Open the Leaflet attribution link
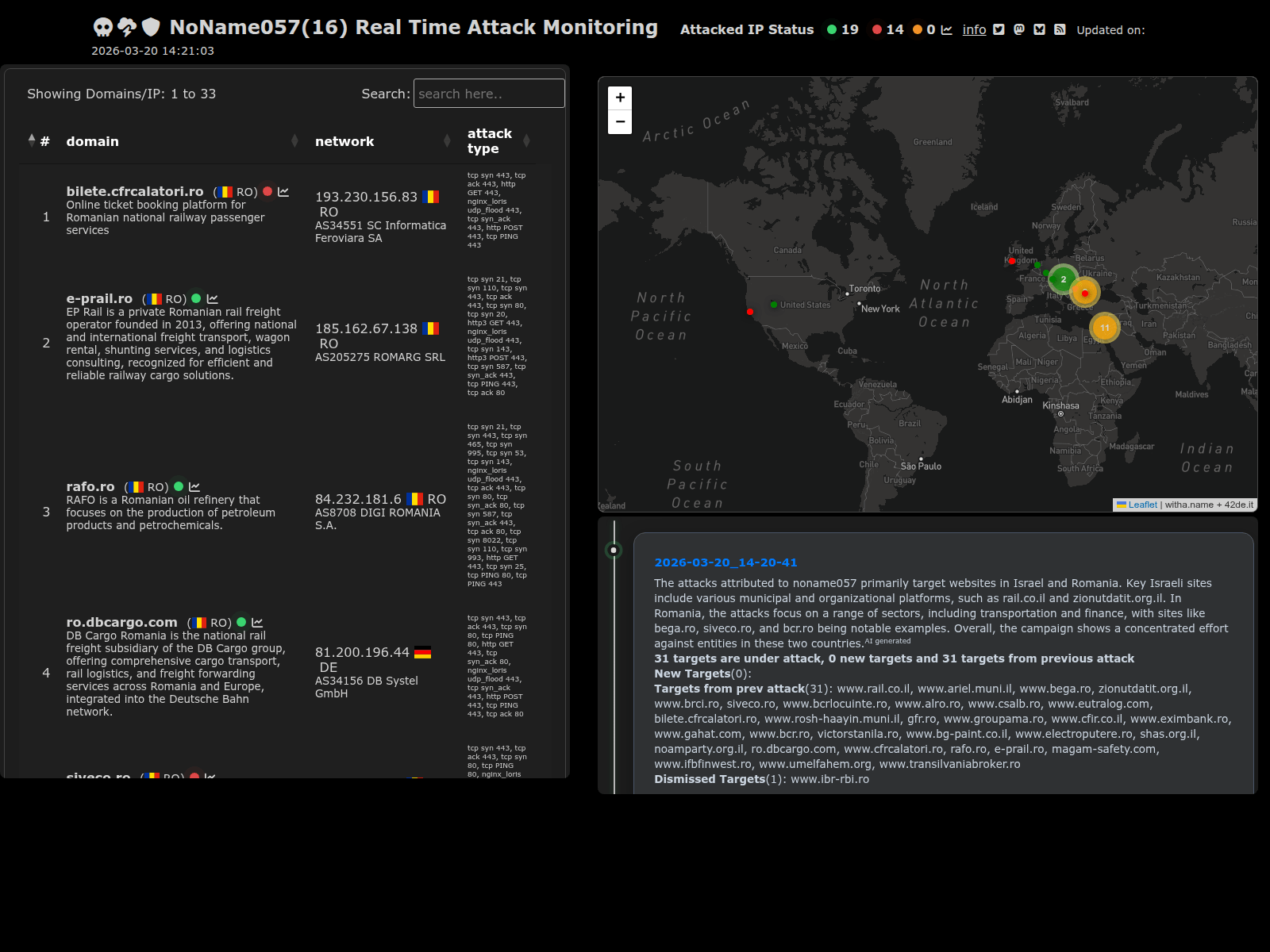This screenshot has height=952, width=1270. tap(1142, 505)
